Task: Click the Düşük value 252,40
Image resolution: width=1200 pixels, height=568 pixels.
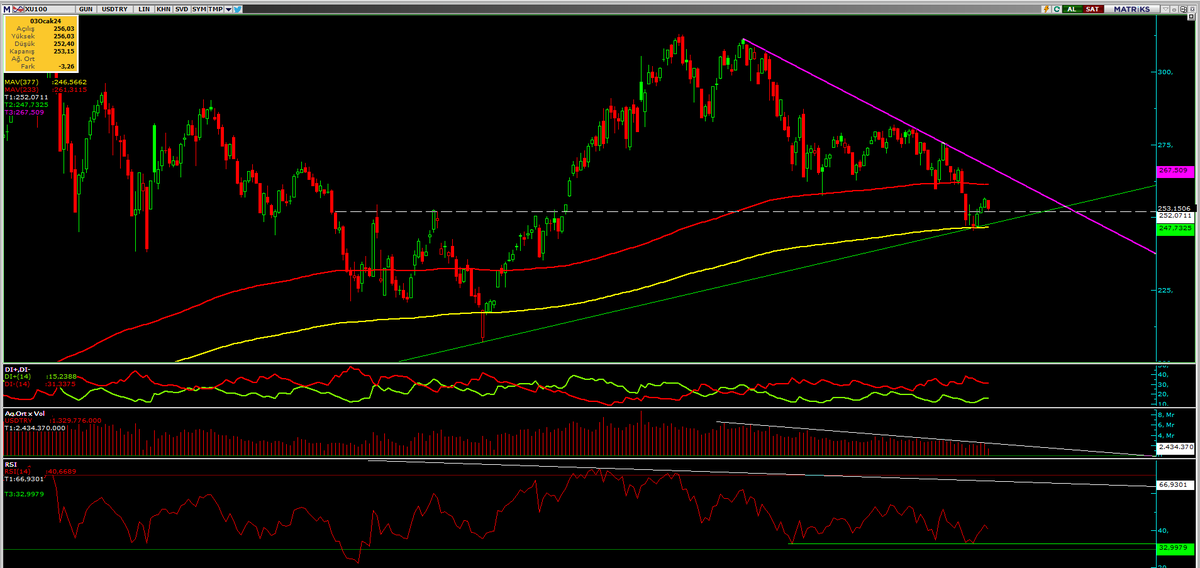Action: click(64, 44)
